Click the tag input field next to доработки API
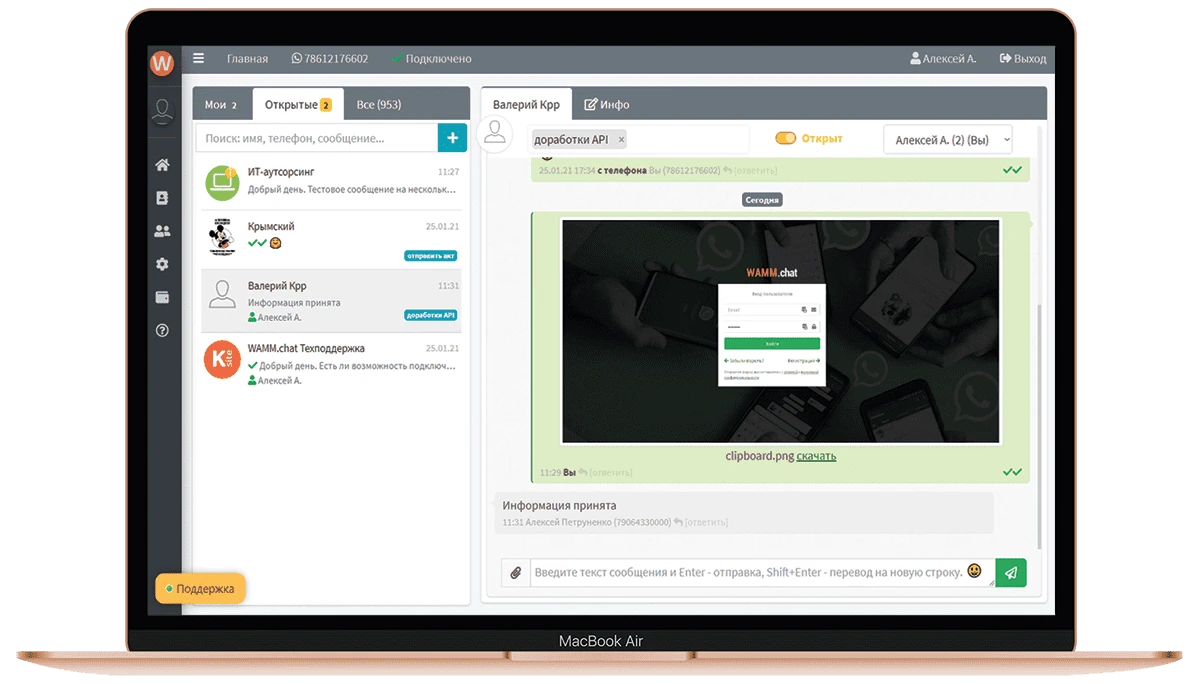Viewport: 1200px width, 684px height. coord(687,140)
